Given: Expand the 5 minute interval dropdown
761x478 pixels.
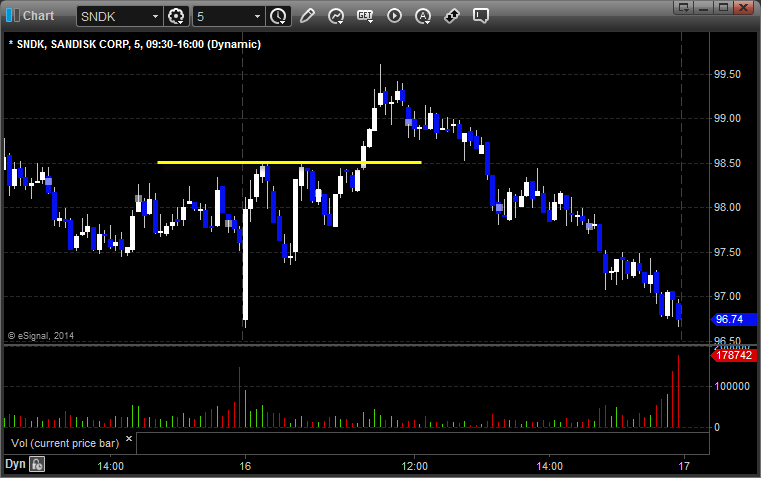Looking at the screenshot, I should click(x=257, y=16).
